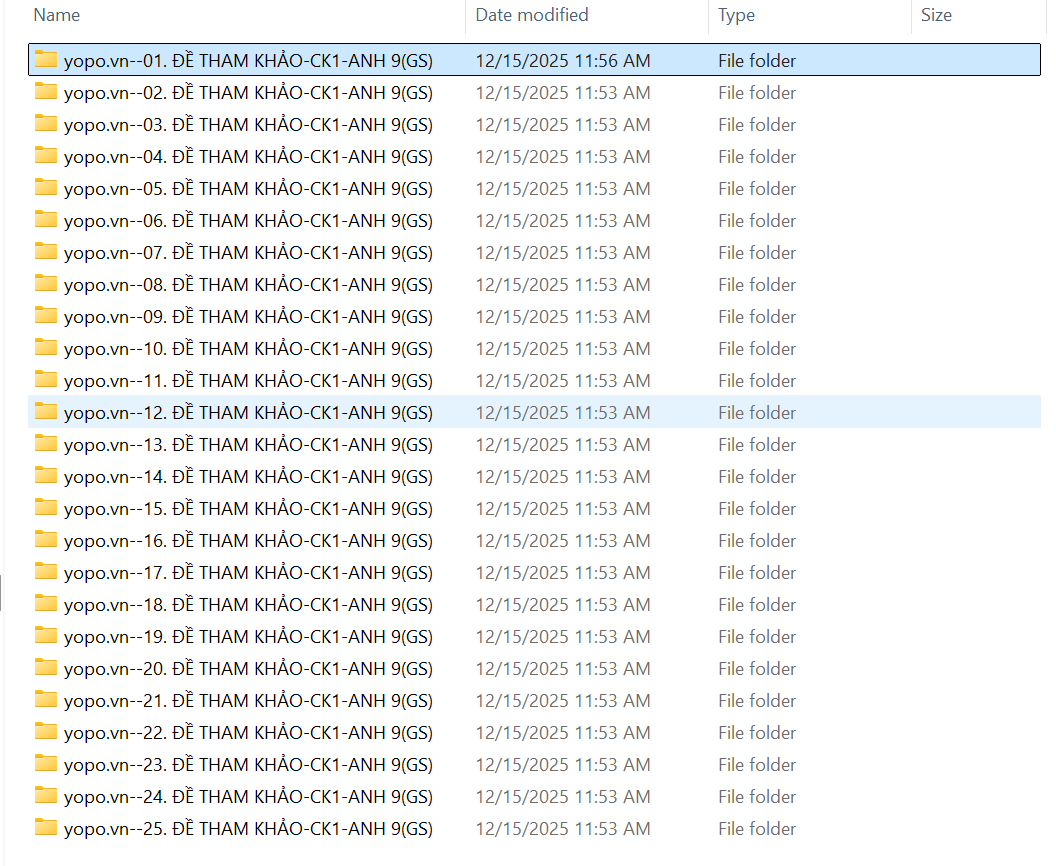Click the modified date of folder yopo.vn--24
This screenshot has width=1056, height=866.
563,797
